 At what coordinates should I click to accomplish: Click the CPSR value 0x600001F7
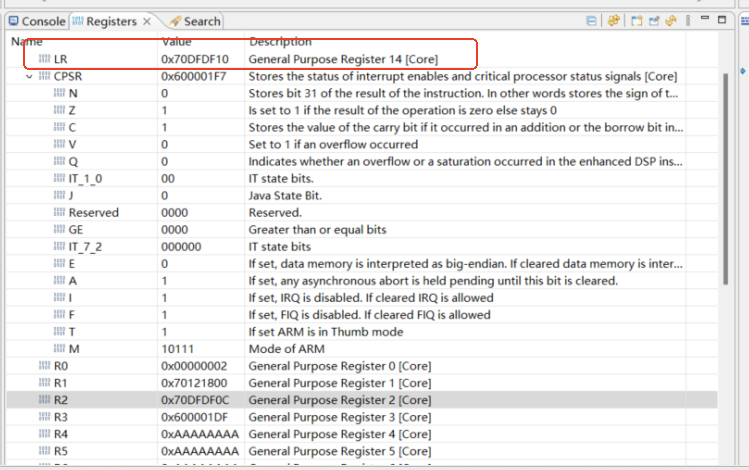tap(193, 76)
